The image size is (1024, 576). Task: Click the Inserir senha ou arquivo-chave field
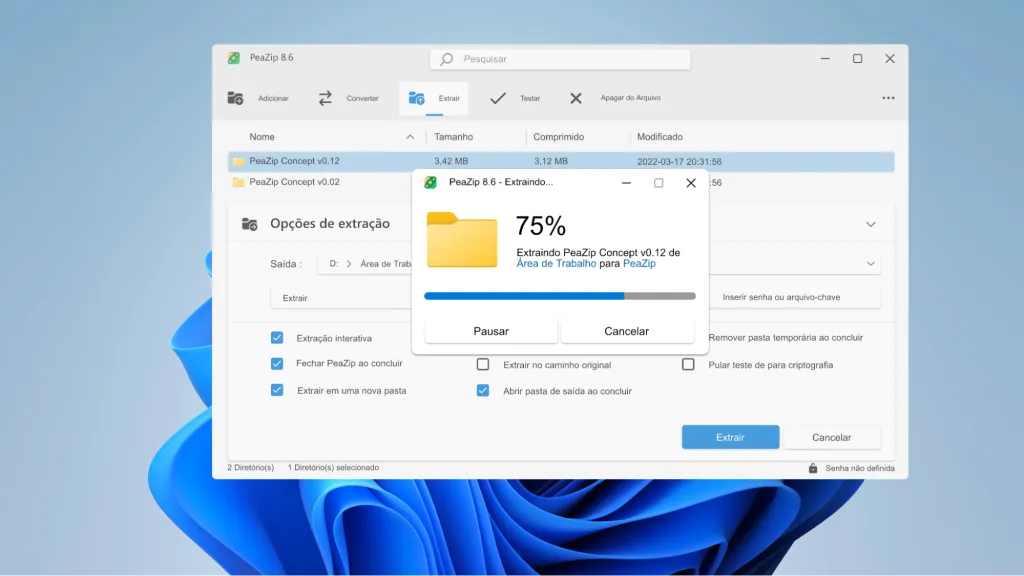[794, 297]
